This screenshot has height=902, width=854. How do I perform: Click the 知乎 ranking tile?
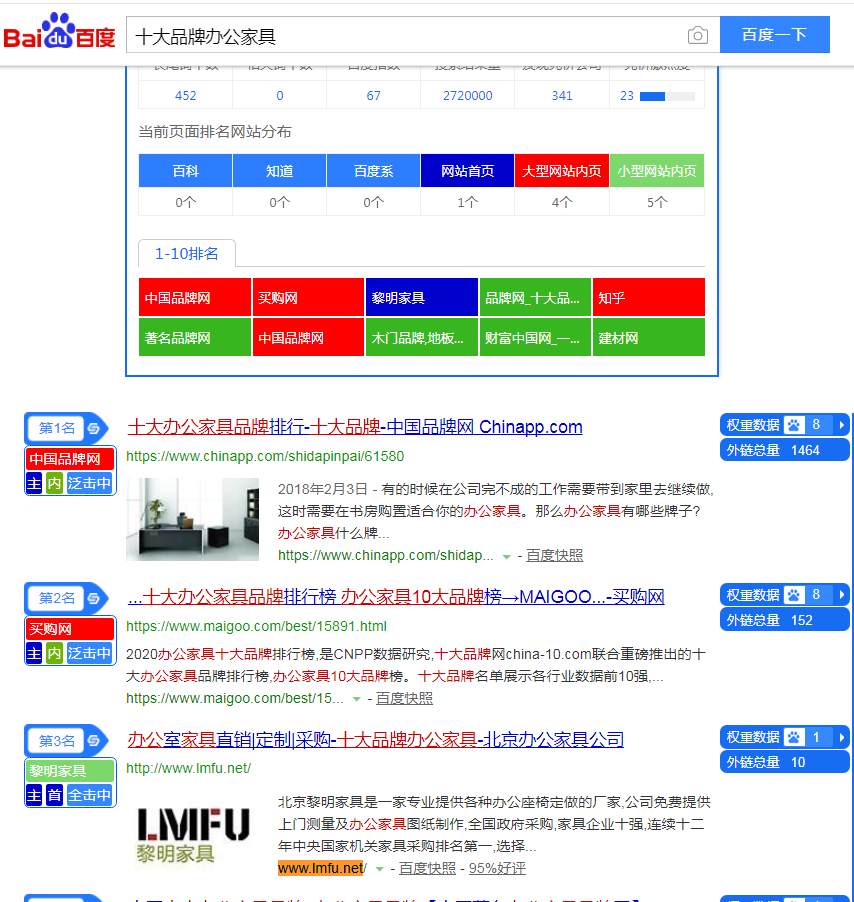[x=649, y=297]
